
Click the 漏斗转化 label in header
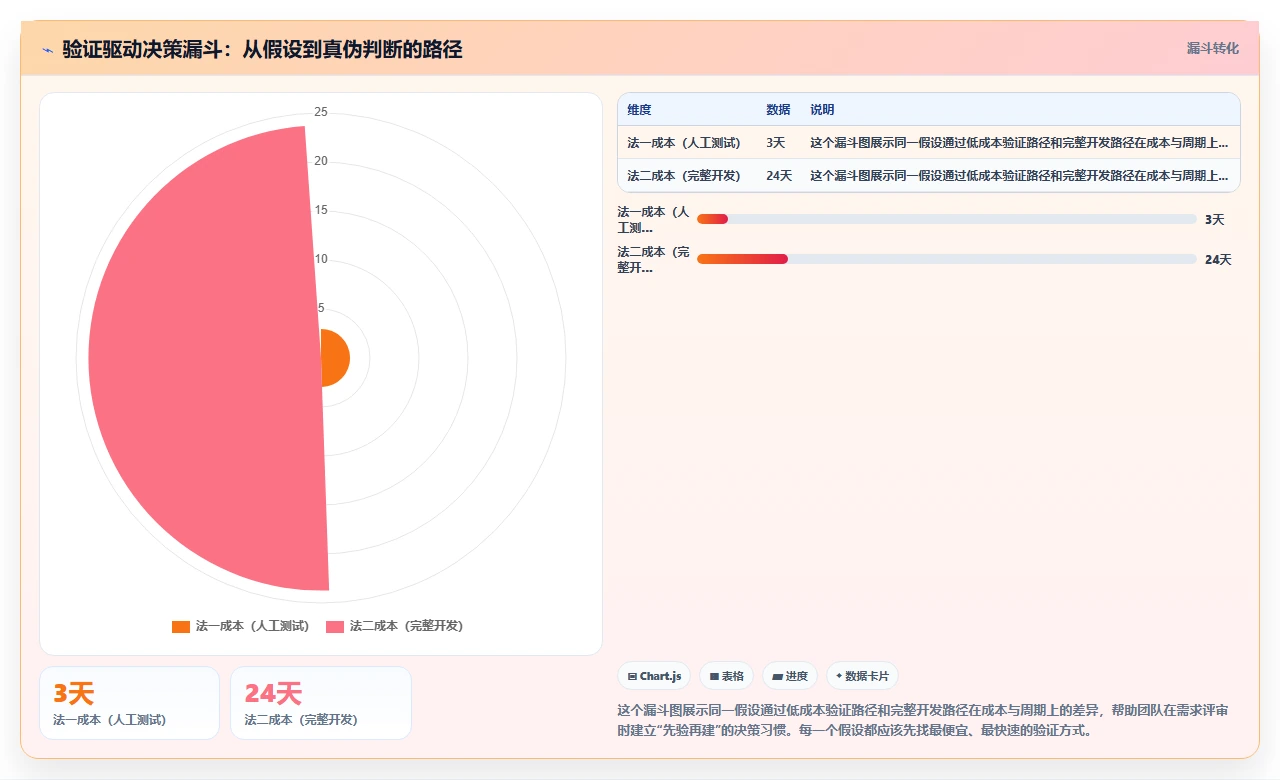coord(1212,48)
